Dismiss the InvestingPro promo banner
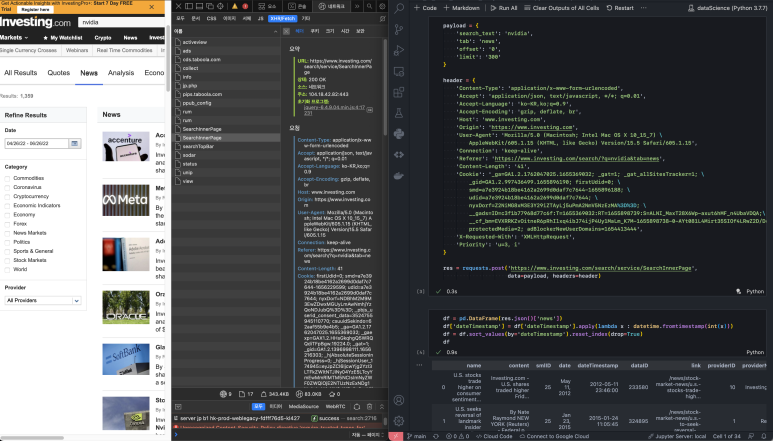This screenshot has width=773, height=441. (151, 7)
